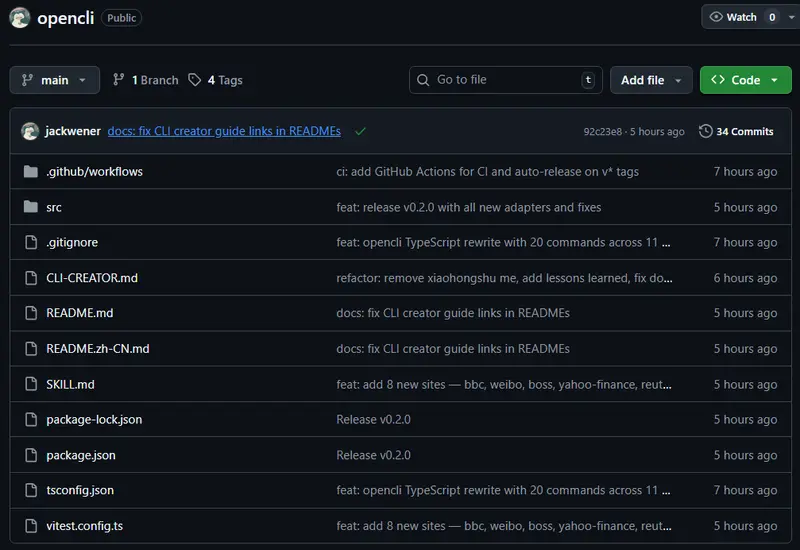Open jackwener's profile link
Viewport: 800px width, 550px height.
(x=73, y=131)
